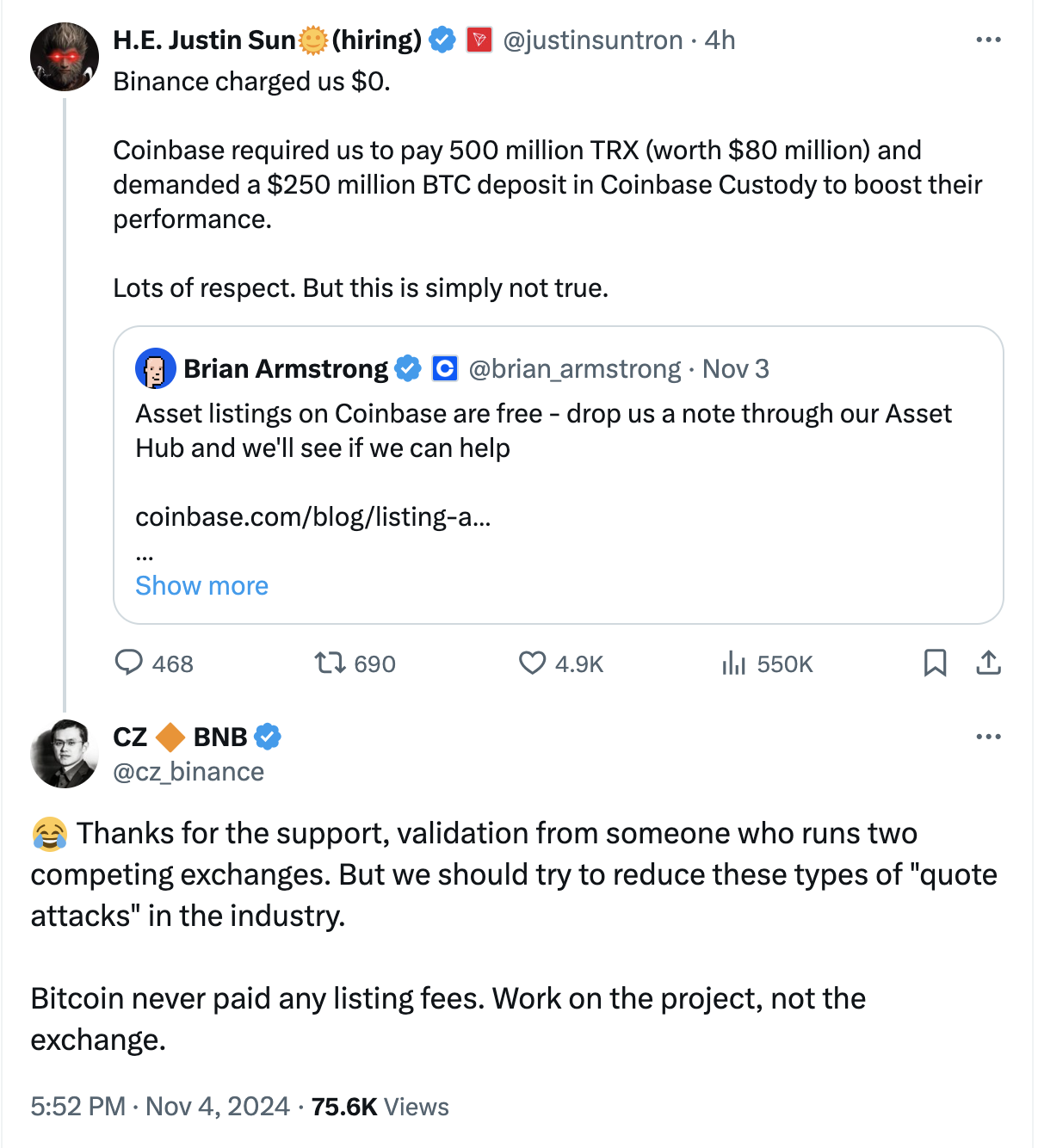The width and height of the screenshot is (1038, 1148).
Task: Click the share icon on Justin Sun's tweet
Action: point(988,663)
